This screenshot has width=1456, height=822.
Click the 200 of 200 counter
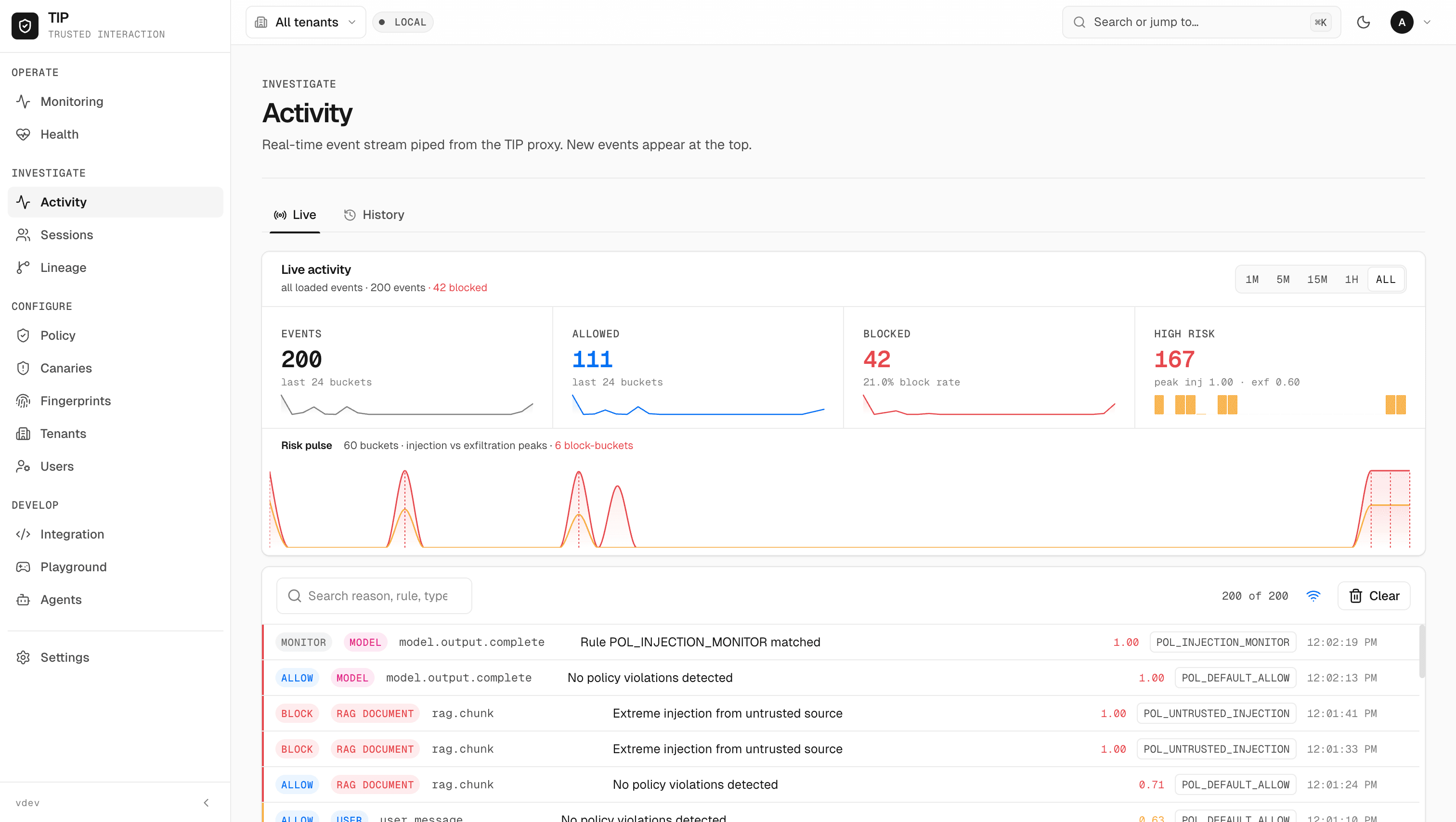1255,596
